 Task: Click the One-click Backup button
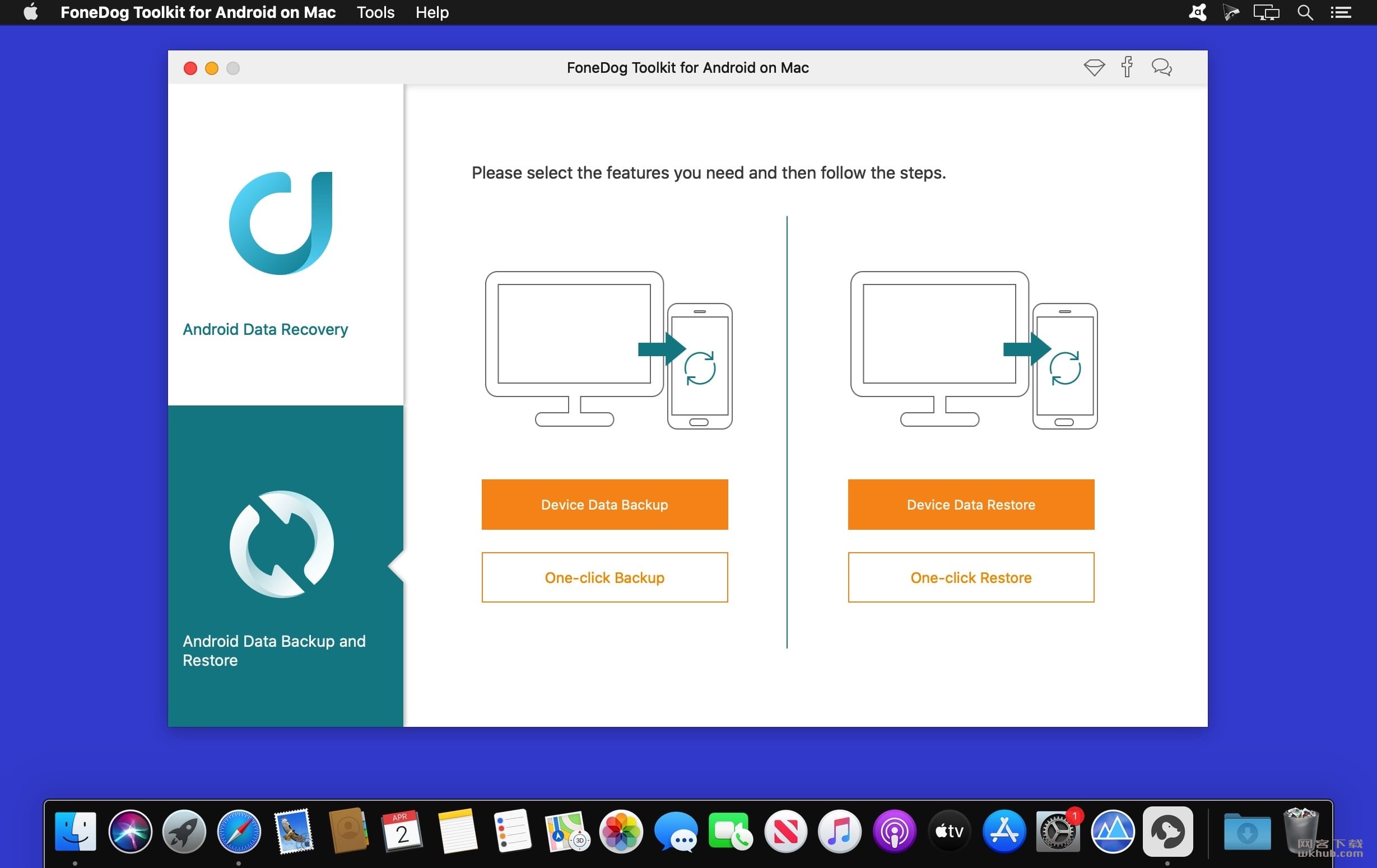coord(604,577)
